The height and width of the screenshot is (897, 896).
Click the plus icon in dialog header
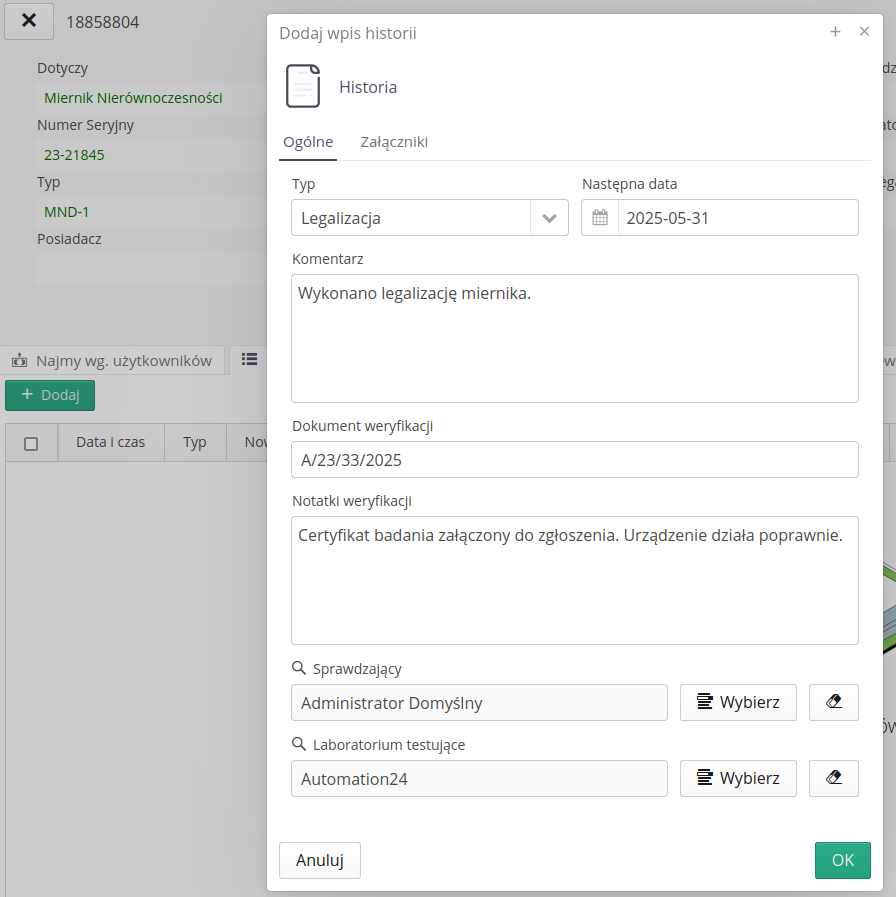pos(835,32)
